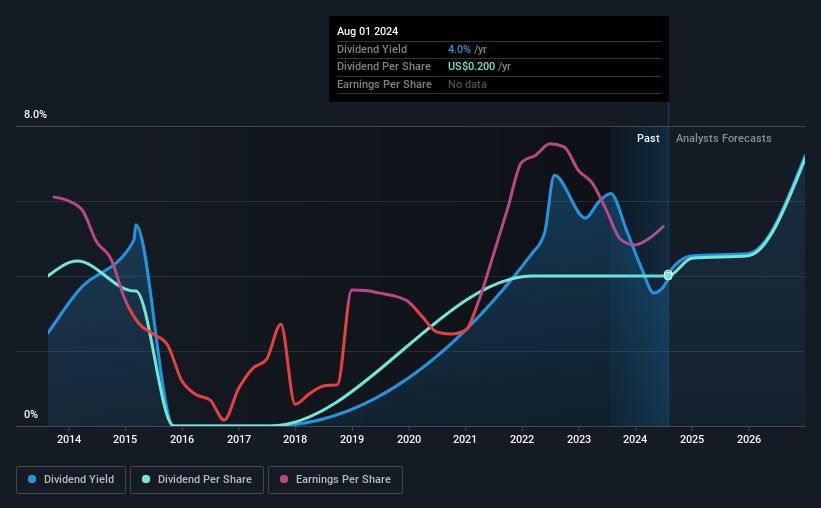Toggle the Dividend Yield legend button
821x508 pixels.
[71, 480]
